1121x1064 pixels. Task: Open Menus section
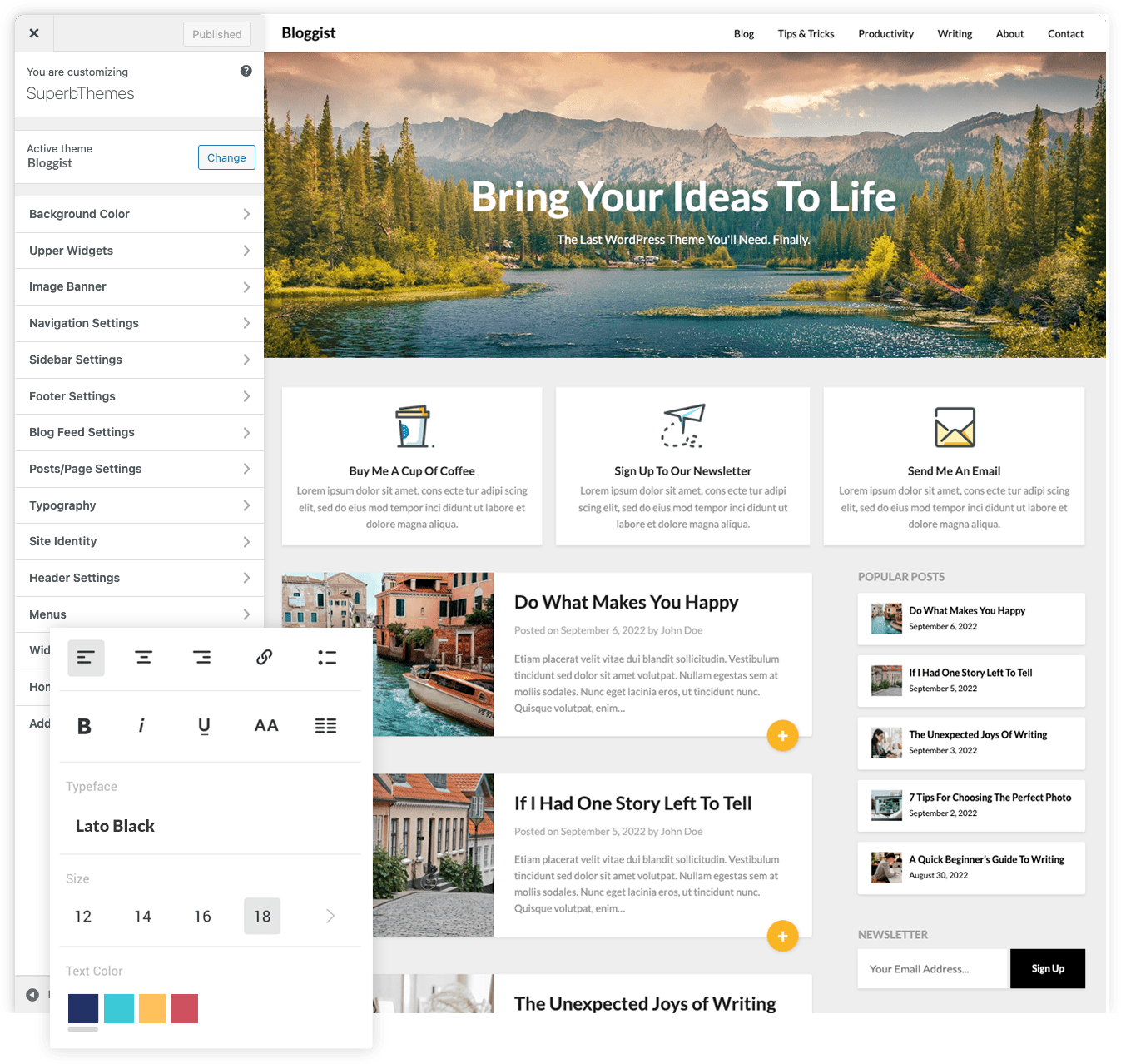coord(140,614)
